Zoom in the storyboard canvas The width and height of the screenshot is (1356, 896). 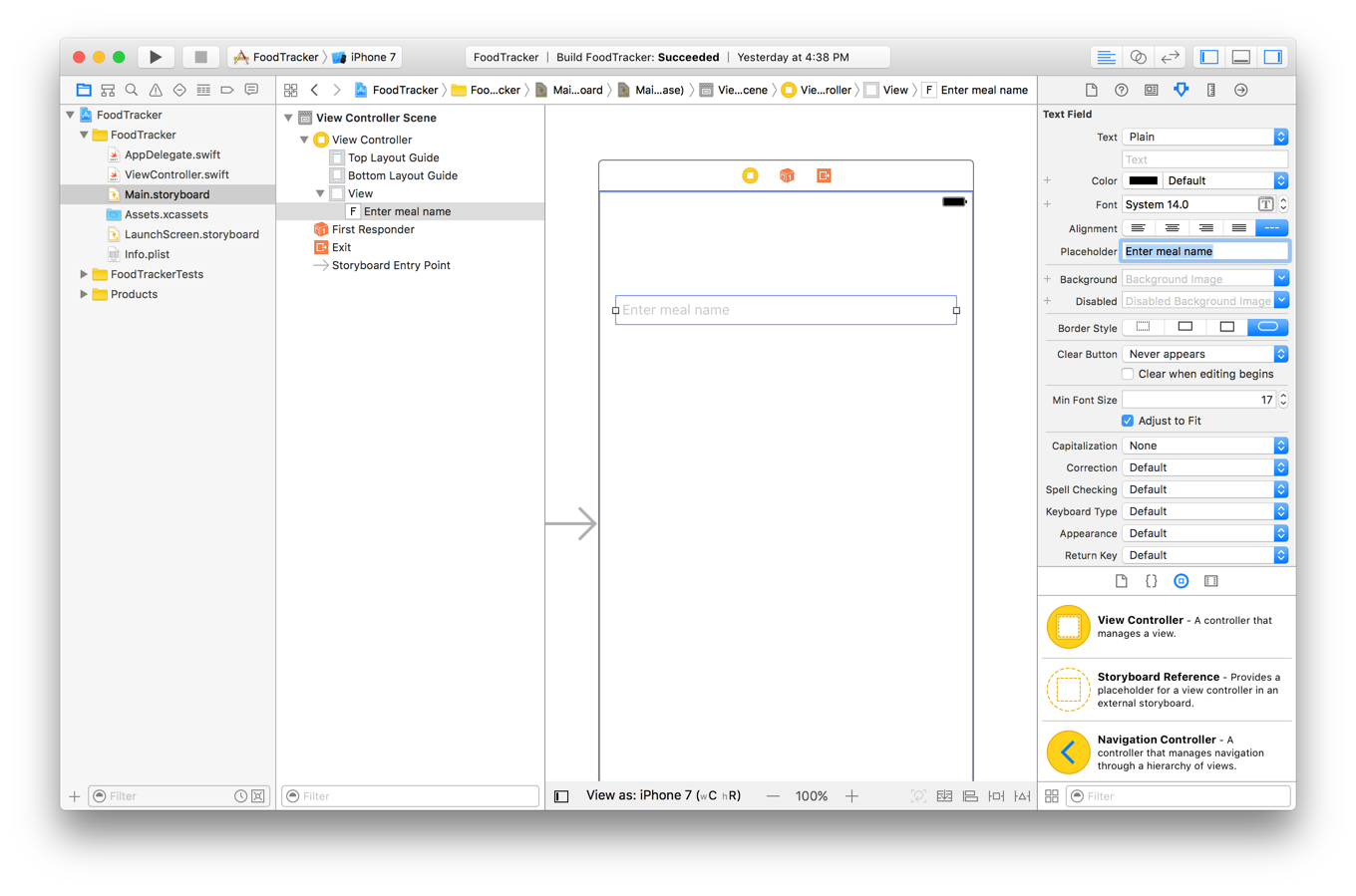coord(851,796)
